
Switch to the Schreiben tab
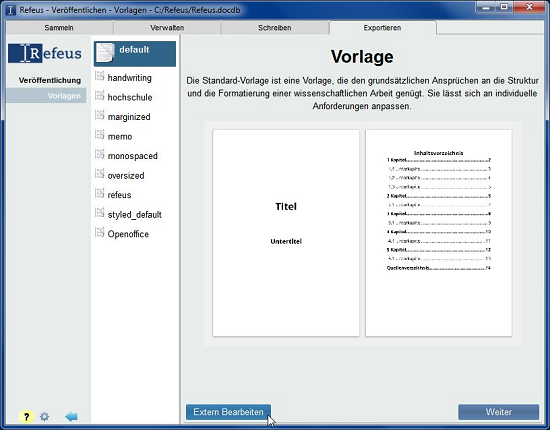coord(275,28)
